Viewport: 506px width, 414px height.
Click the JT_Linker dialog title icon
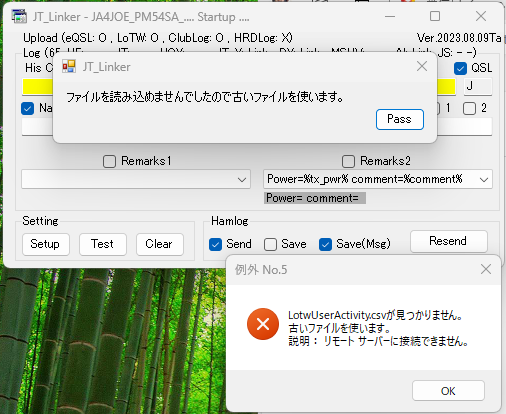click(69, 66)
